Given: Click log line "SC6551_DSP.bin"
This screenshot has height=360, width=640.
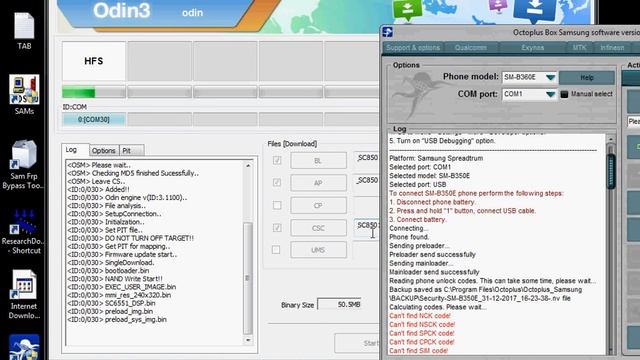Looking at the screenshot, I should click(x=111, y=303).
